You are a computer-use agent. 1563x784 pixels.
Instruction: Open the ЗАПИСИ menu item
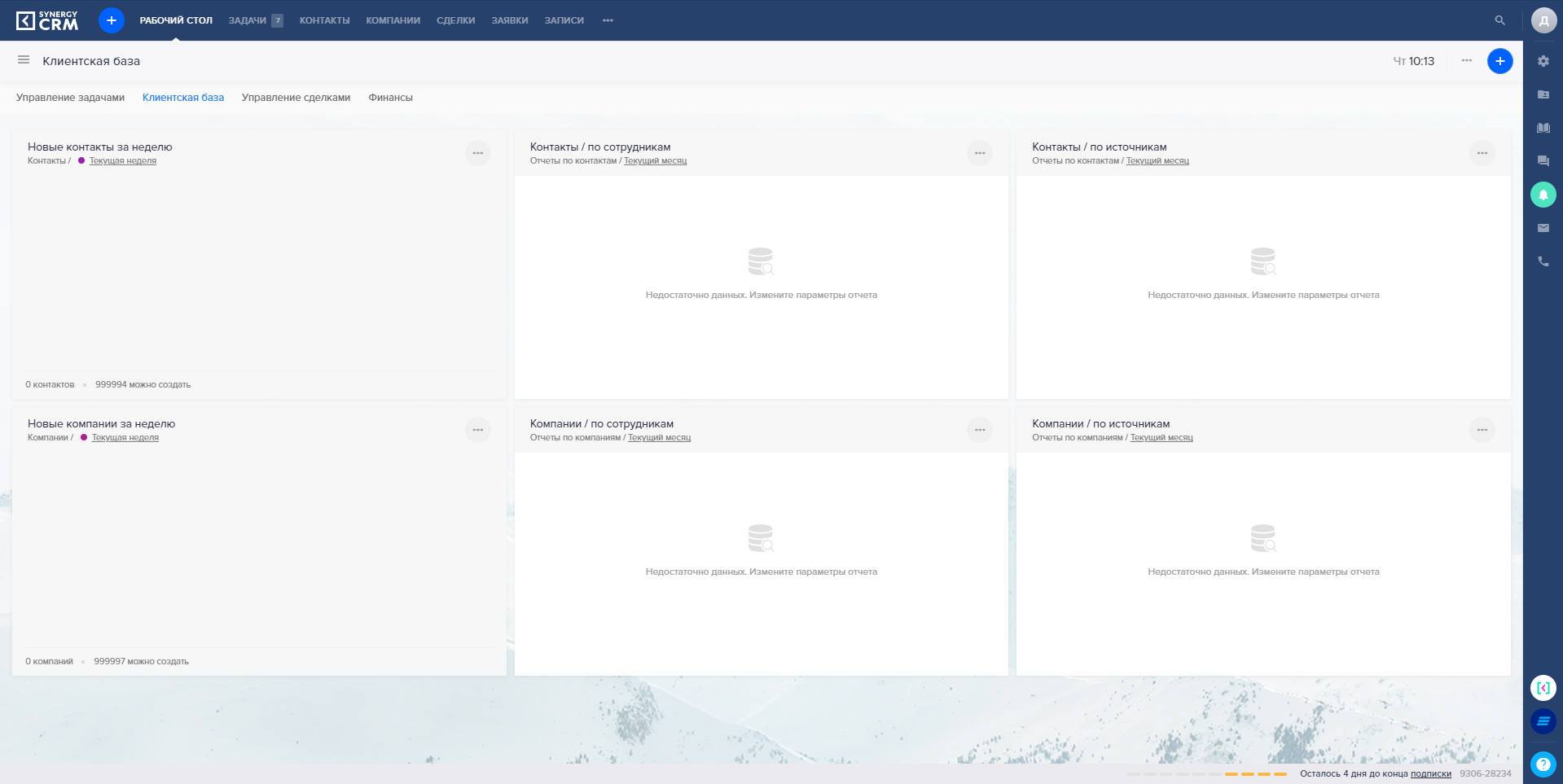coord(564,20)
